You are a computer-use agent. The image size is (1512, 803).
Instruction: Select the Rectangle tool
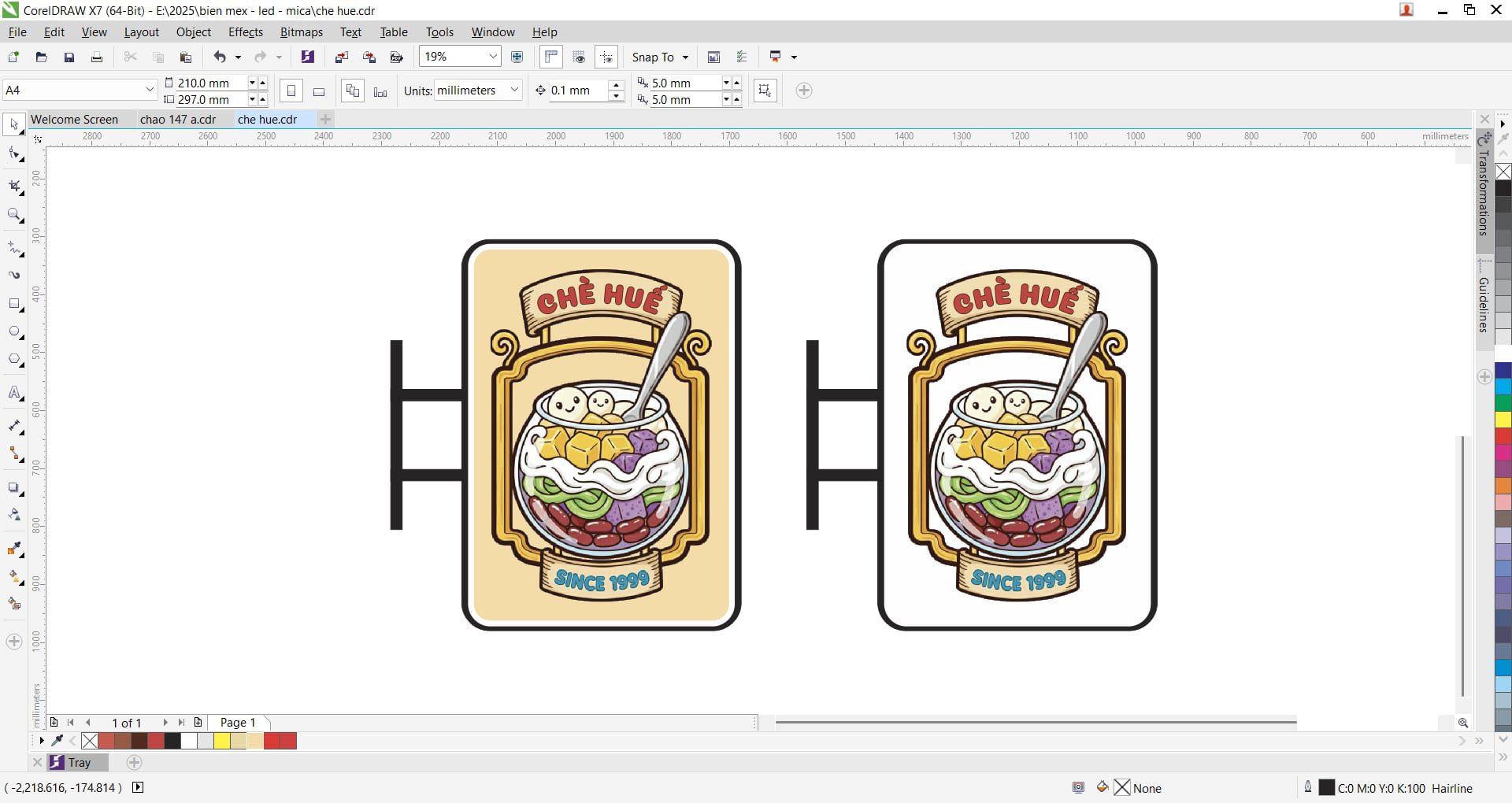(x=14, y=304)
